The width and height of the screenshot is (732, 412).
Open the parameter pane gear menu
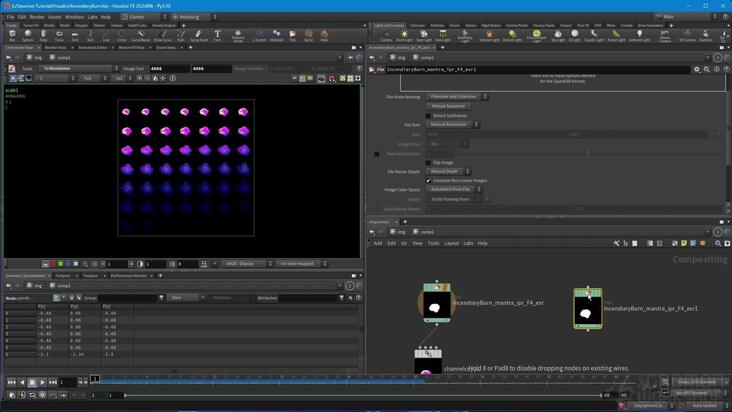[697, 69]
